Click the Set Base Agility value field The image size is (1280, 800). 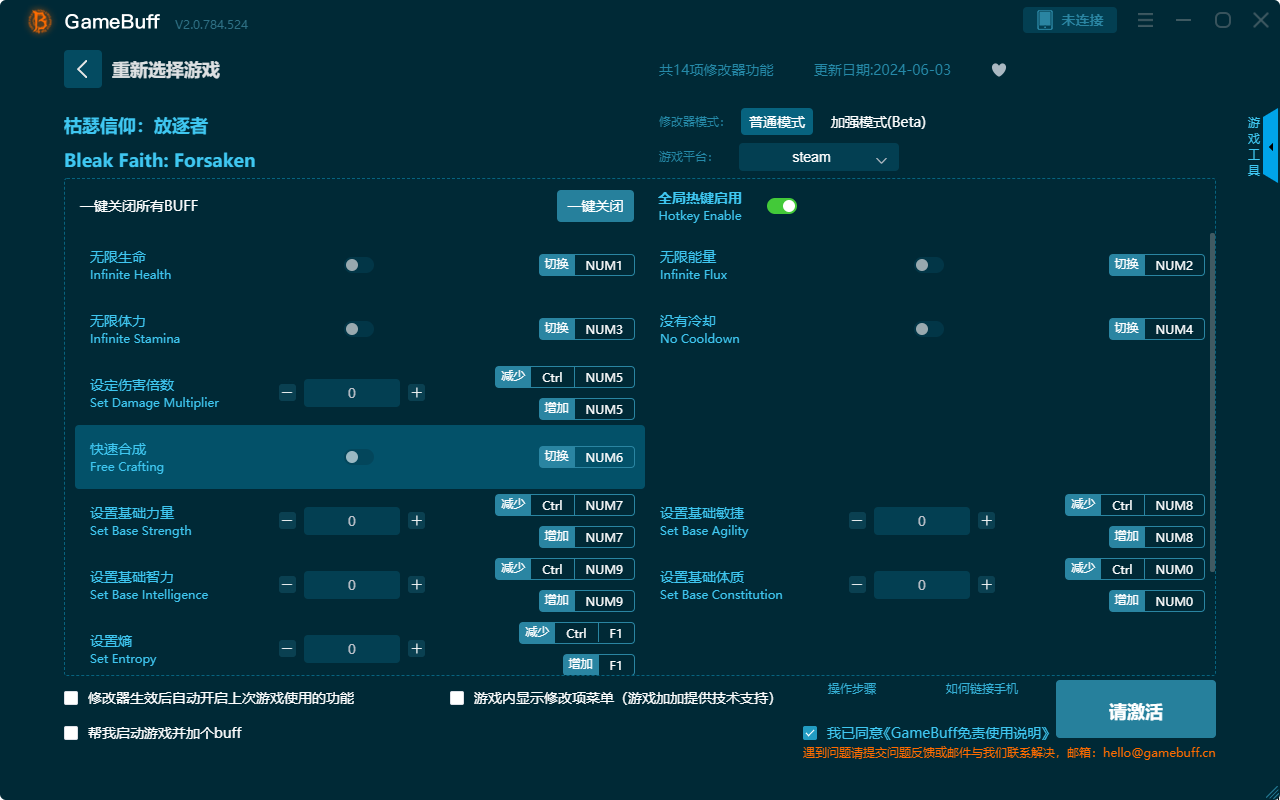click(x=922, y=521)
